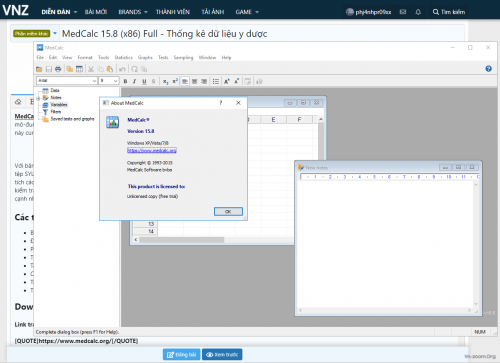This screenshot has height=363, width=500.
Task: Toggle superscript formatting button
Action: coord(175,81)
